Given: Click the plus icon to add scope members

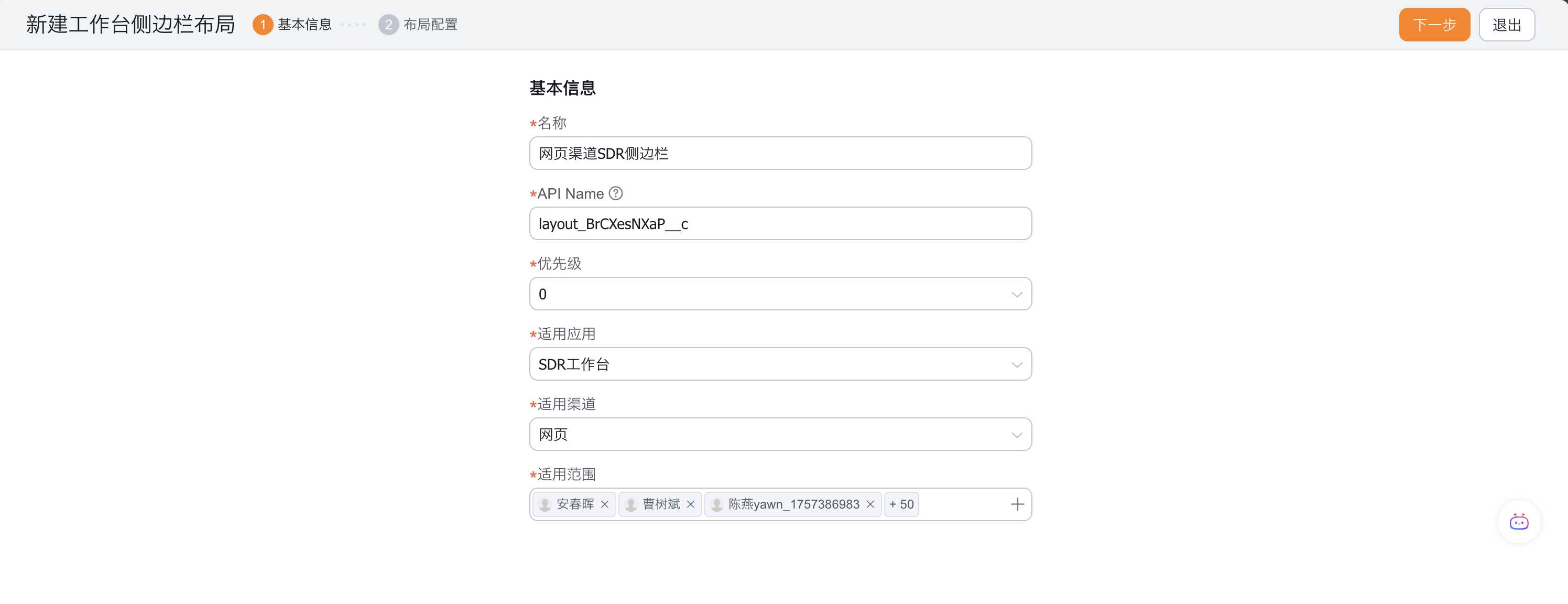Looking at the screenshot, I should (1017, 504).
